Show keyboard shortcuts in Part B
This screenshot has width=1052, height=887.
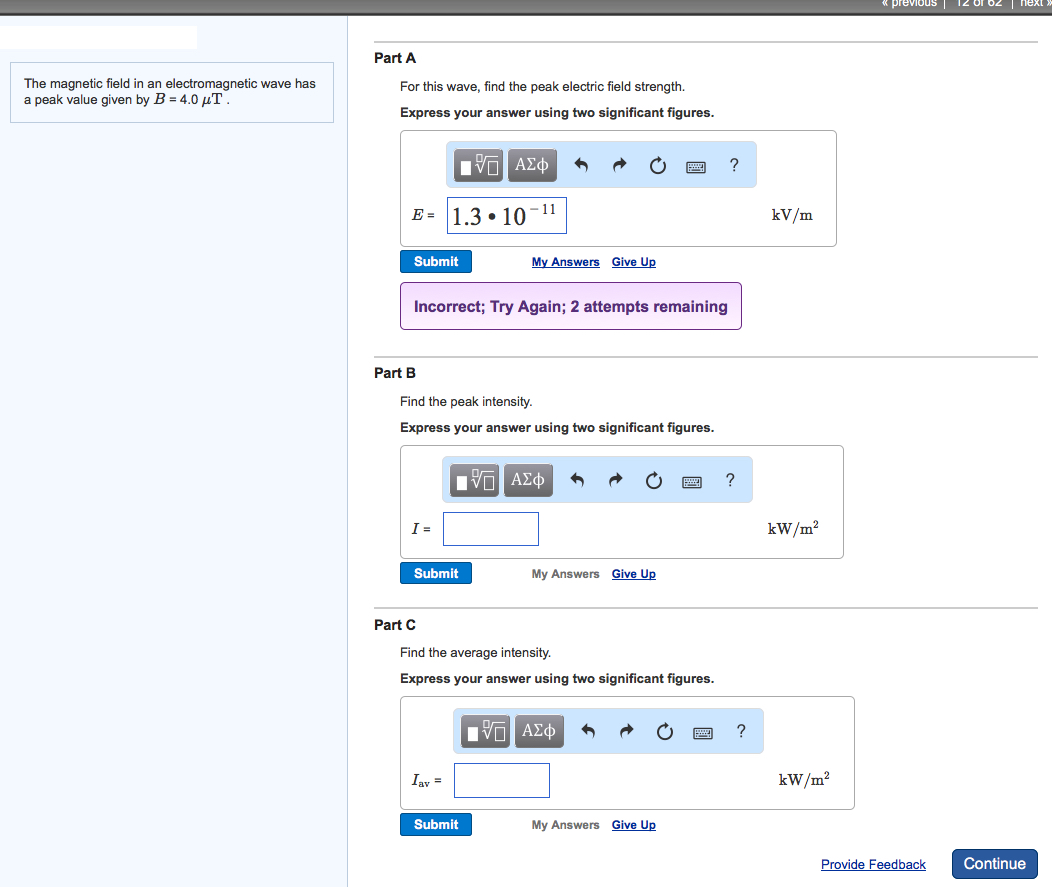pos(692,482)
